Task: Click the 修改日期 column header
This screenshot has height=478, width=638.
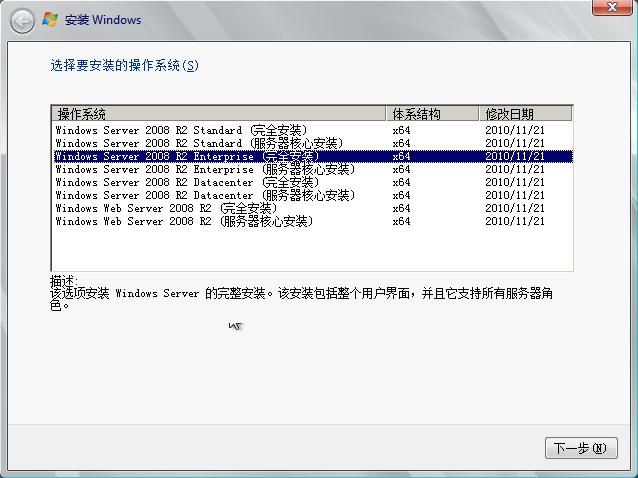Action: tap(525, 114)
